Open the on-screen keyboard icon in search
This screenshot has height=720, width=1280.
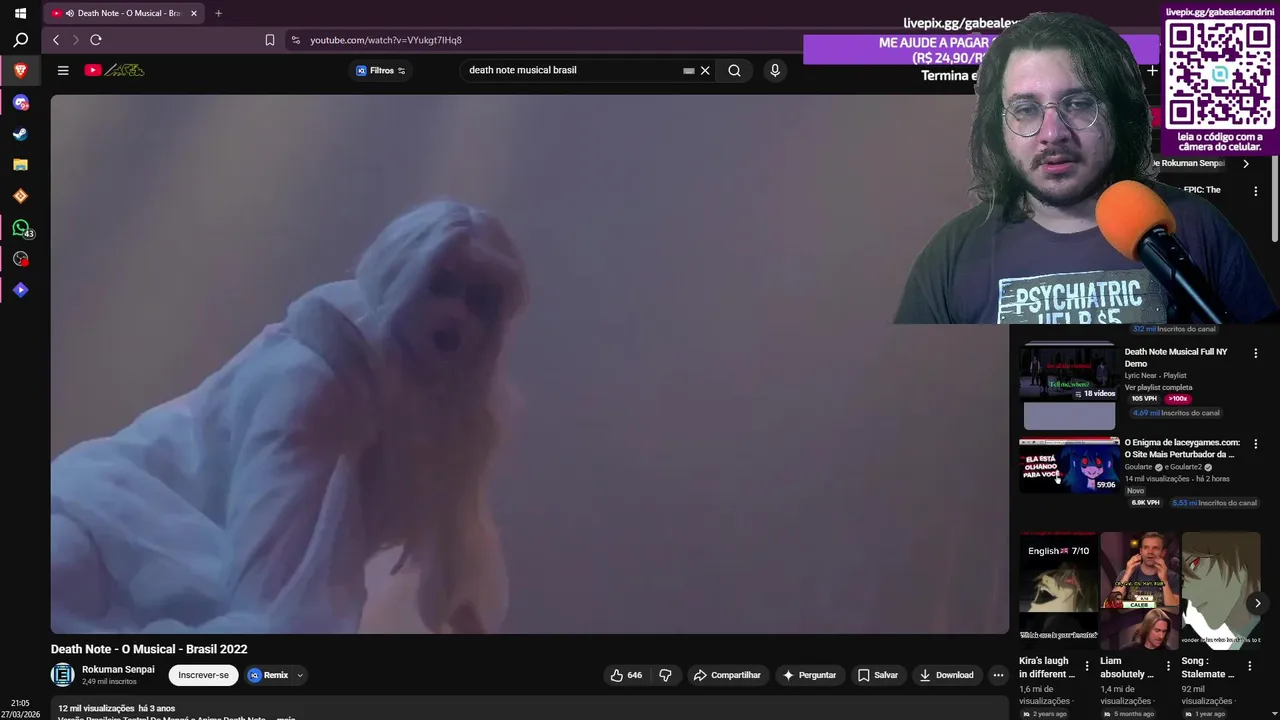tap(688, 71)
